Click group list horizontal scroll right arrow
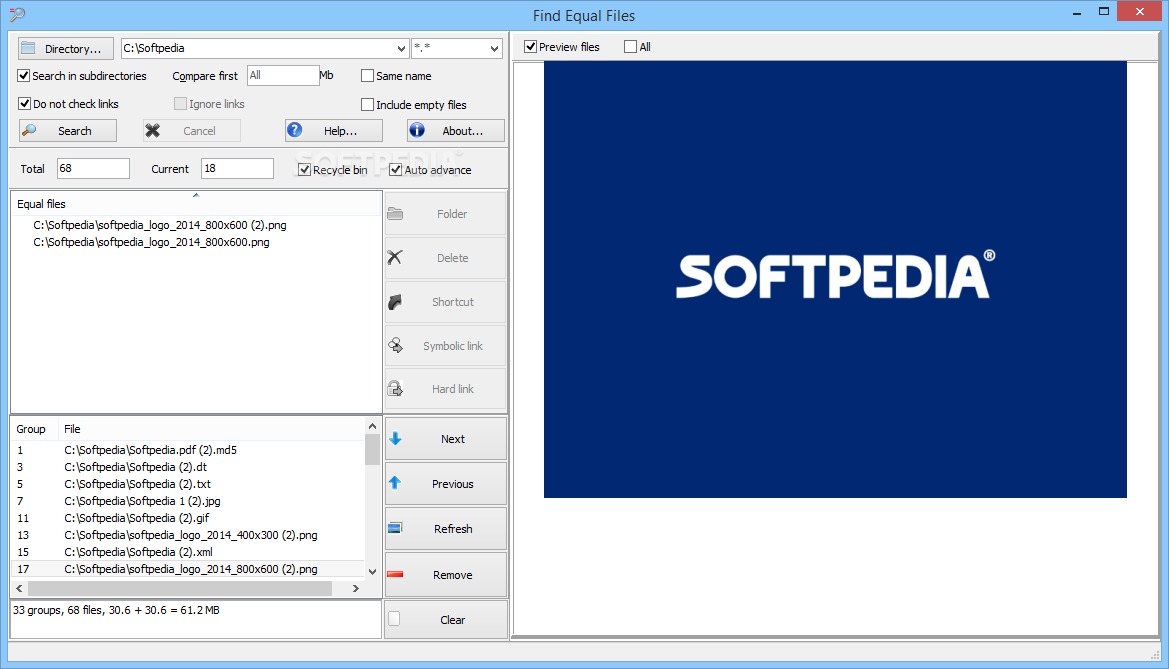This screenshot has width=1169, height=669. pyautogui.click(x=356, y=588)
